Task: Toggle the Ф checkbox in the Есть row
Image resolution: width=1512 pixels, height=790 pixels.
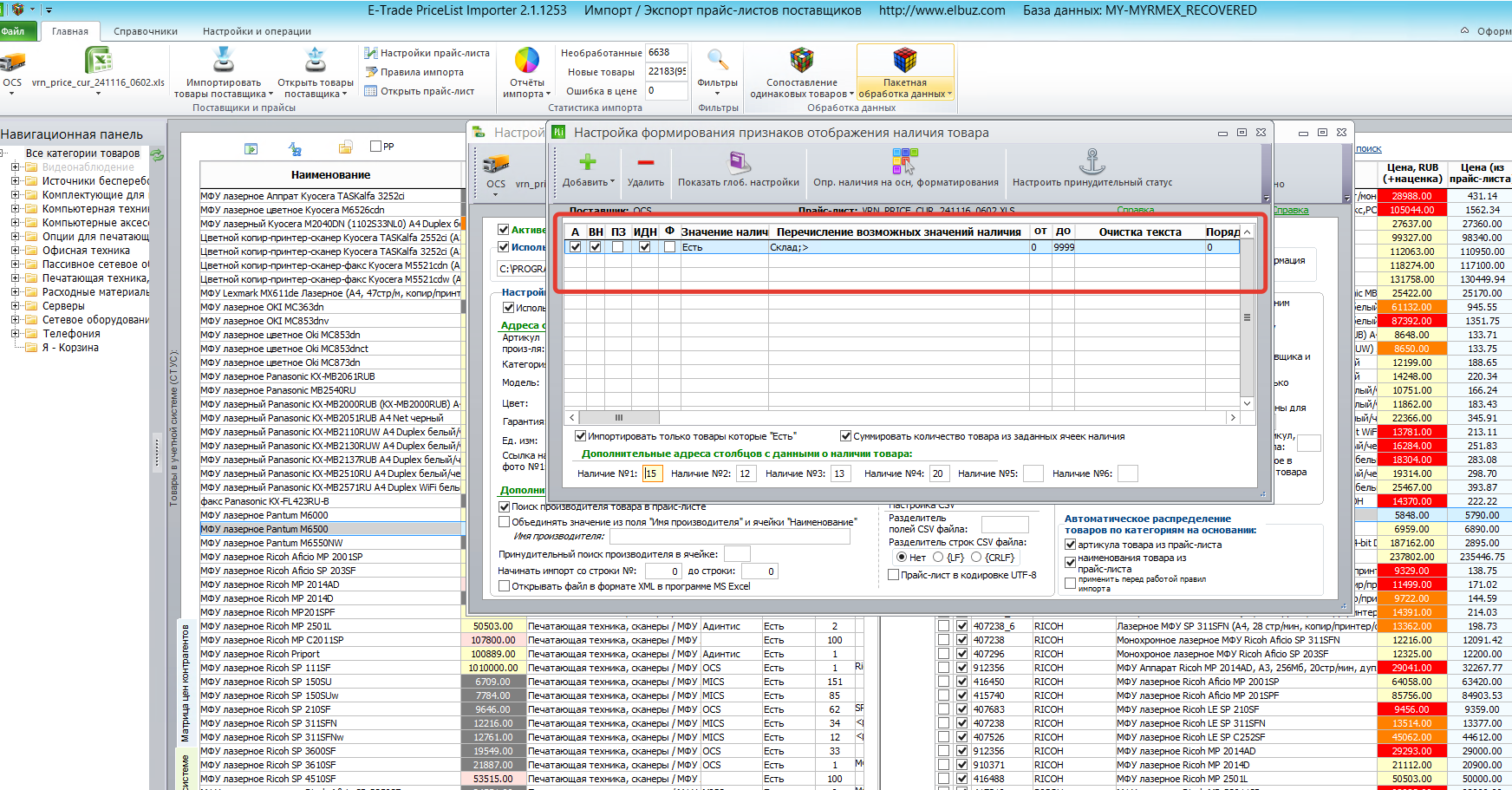Action: click(x=669, y=247)
